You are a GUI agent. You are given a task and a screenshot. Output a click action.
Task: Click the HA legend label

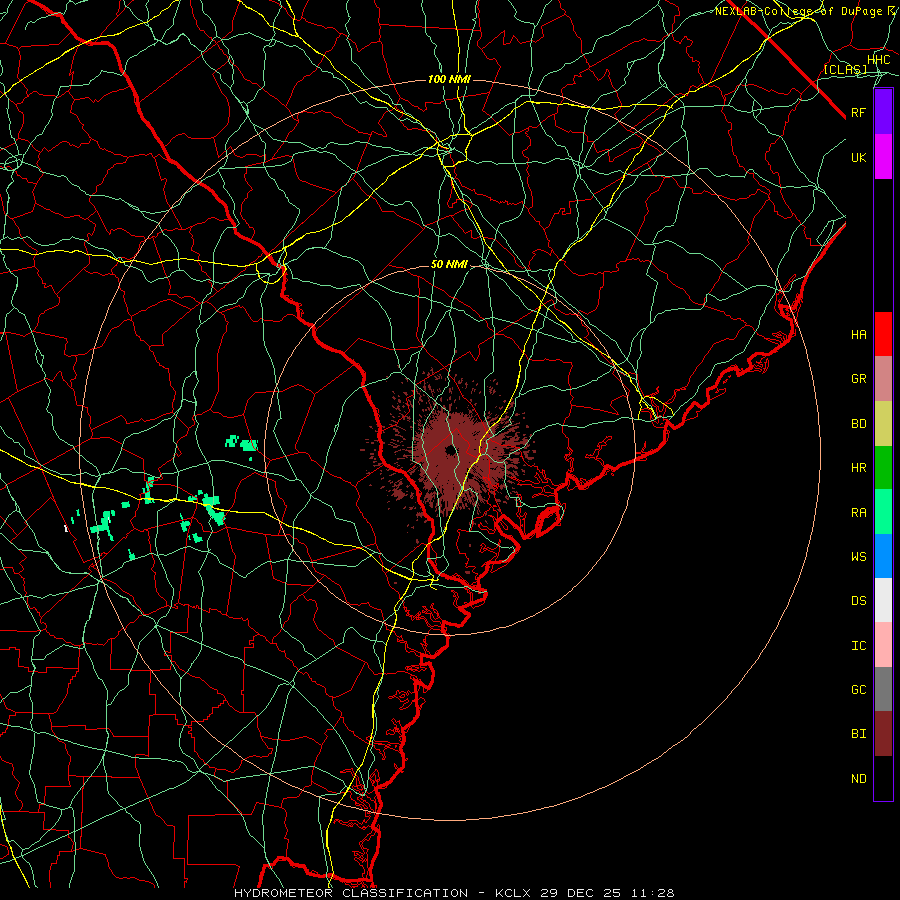pyautogui.click(x=858, y=334)
